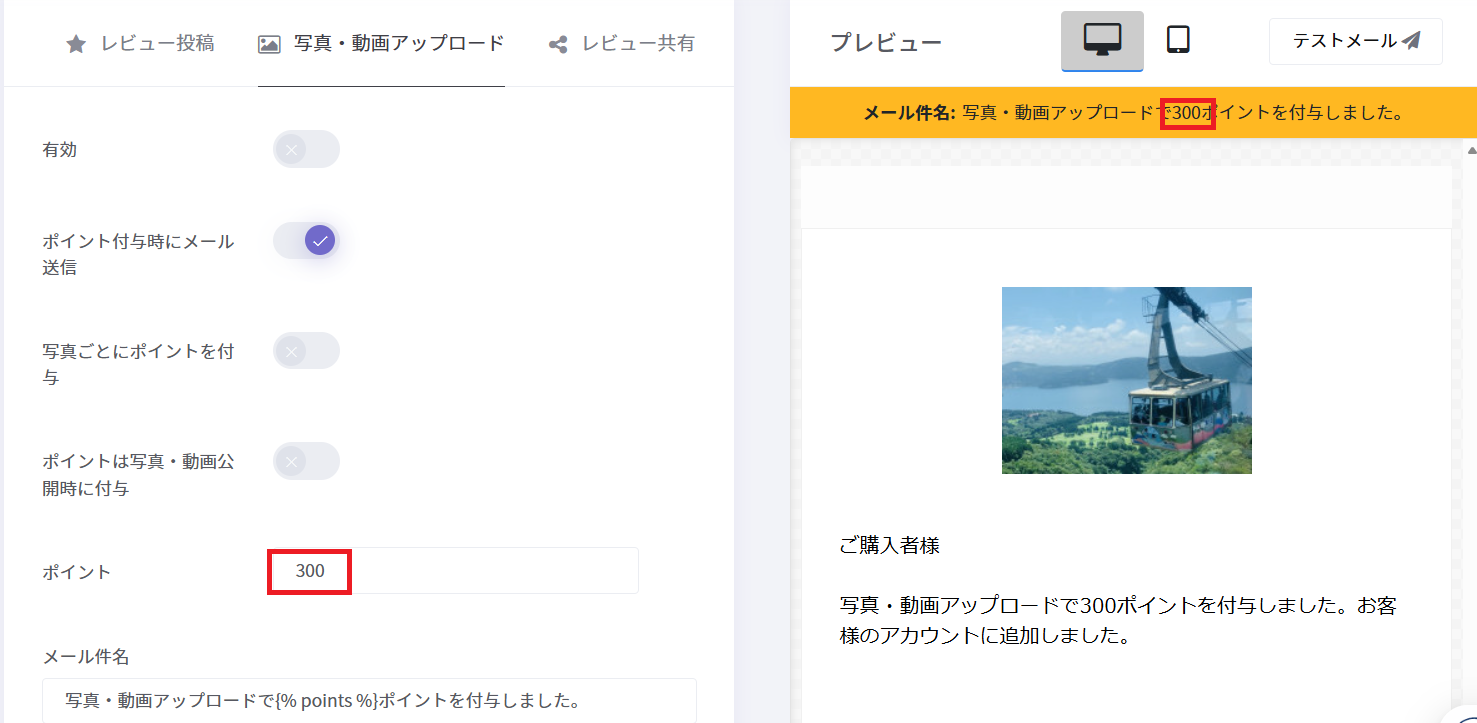Screen dimensions: 1477x723
Task: Switch preview to desktop view
Action: click(x=1102, y=42)
